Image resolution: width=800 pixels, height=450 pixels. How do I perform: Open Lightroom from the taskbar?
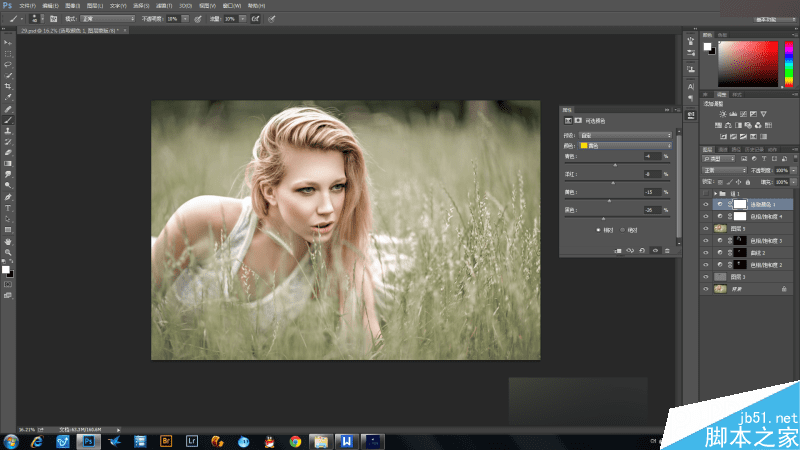pyautogui.click(x=191, y=440)
